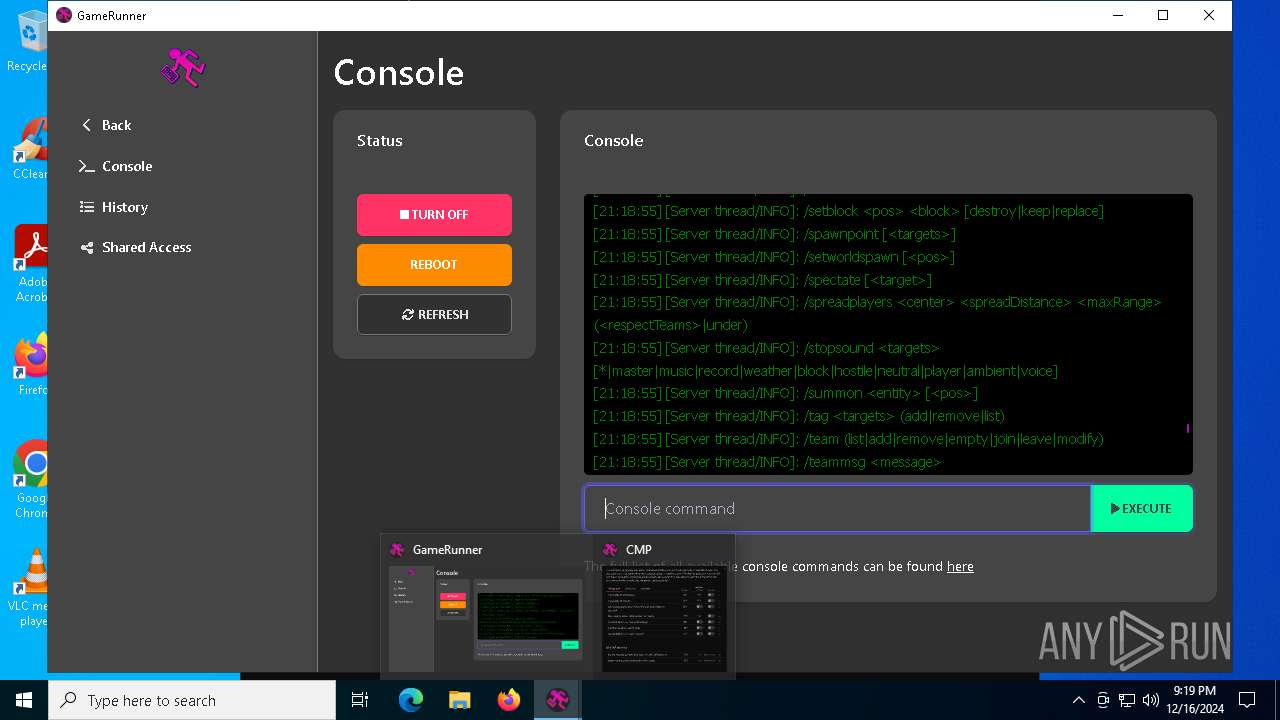Click the large Console page title
1280x720 pixels.
point(398,73)
